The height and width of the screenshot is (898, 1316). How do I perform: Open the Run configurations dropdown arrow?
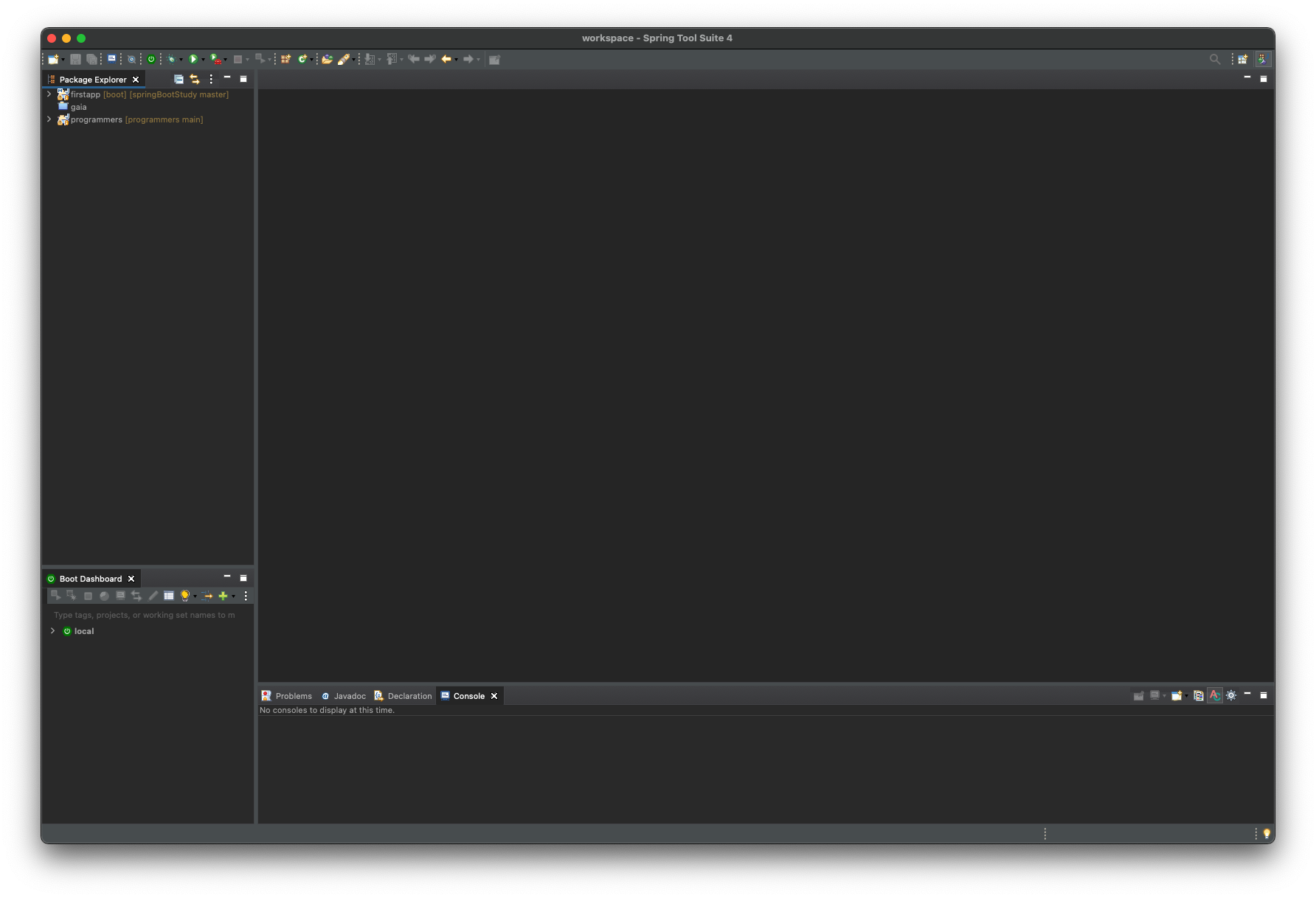(203, 60)
